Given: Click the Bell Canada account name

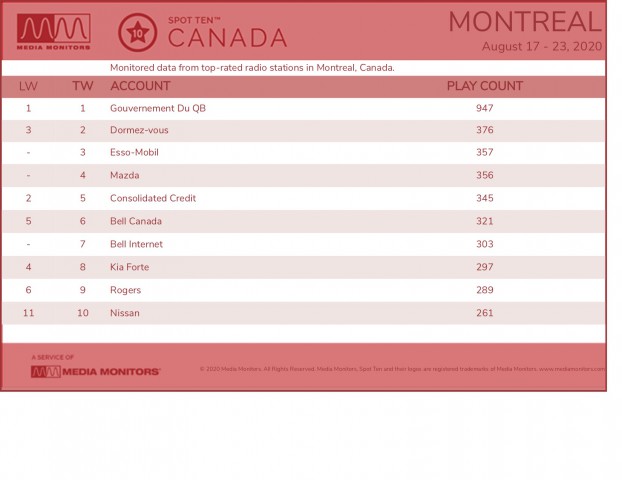Looking at the screenshot, I should click(136, 221).
